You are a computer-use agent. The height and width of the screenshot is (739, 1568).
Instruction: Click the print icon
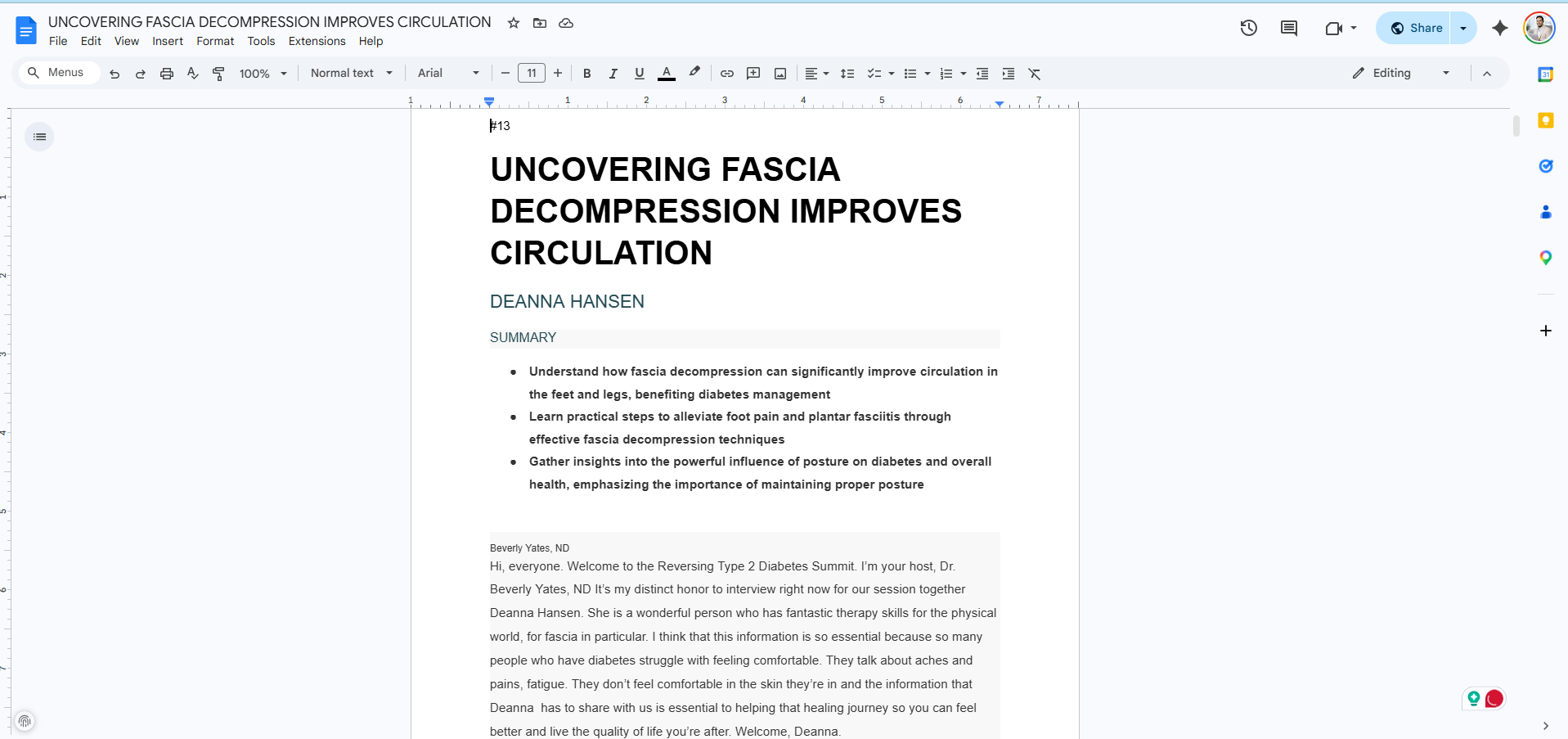pos(167,74)
